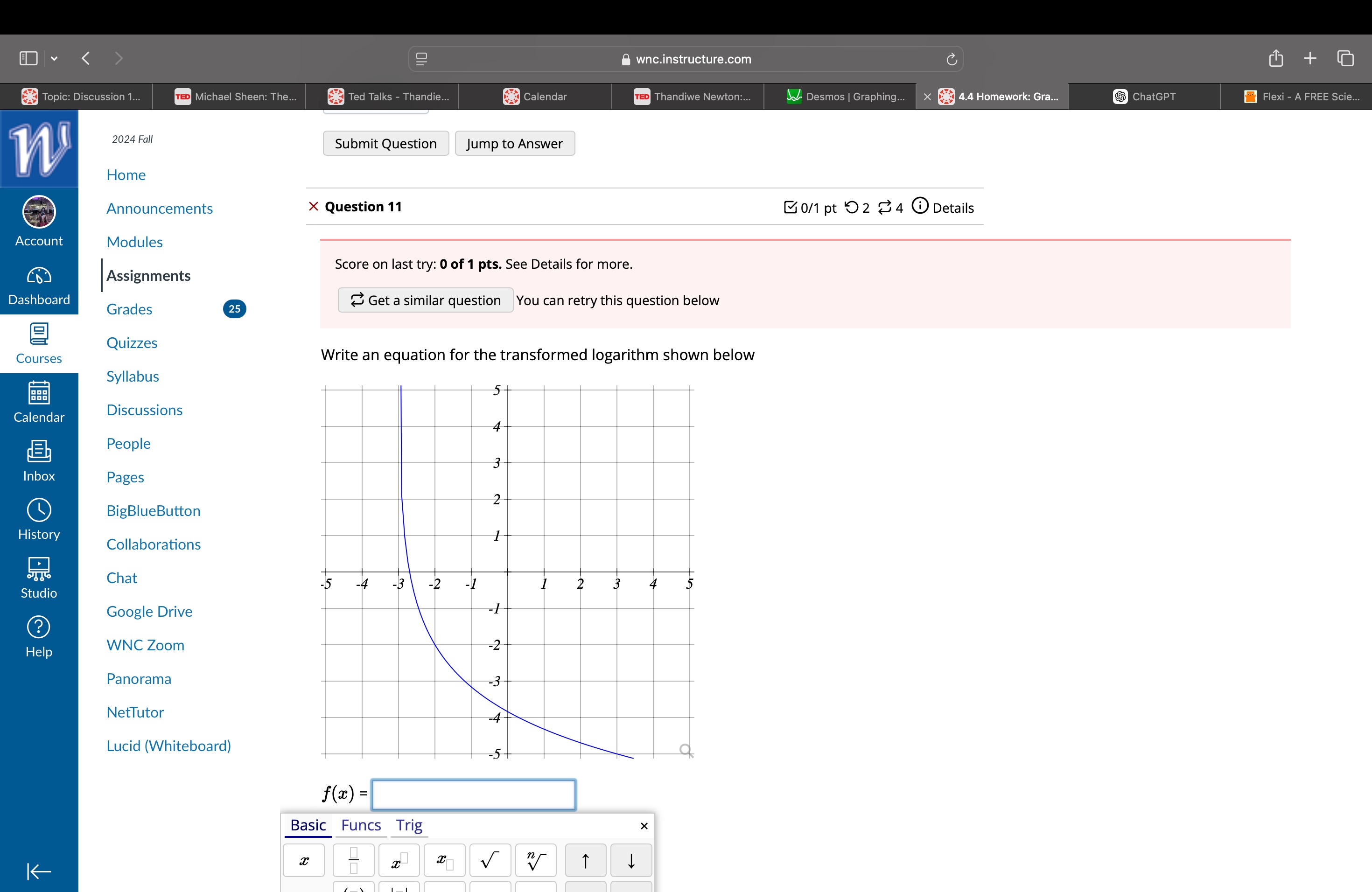Click Get a similar question button
This screenshot has height=892, width=1372.
(x=426, y=300)
